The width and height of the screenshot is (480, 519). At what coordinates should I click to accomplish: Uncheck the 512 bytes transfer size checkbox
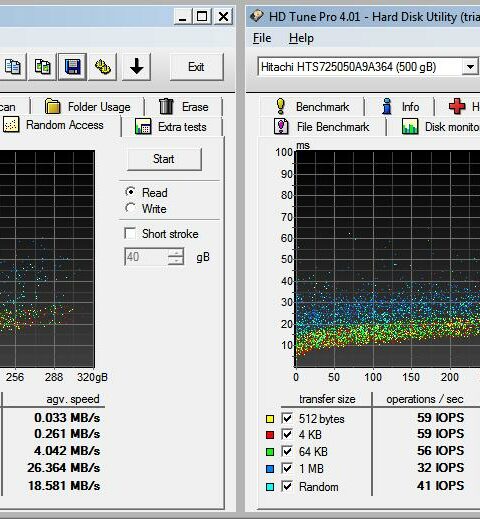pyautogui.click(x=287, y=418)
